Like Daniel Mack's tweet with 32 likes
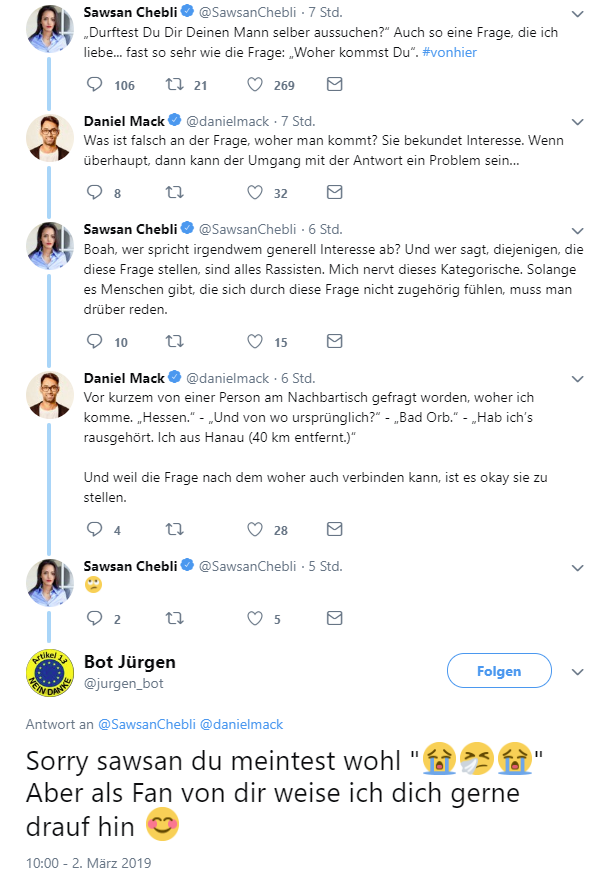This screenshot has height=881, width=615. click(255, 192)
